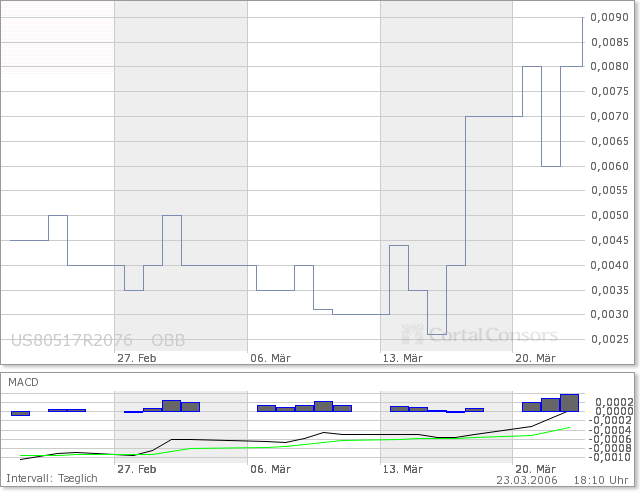640x492 pixels.
Task: Click the OBB exchange label
Action: point(168,339)
